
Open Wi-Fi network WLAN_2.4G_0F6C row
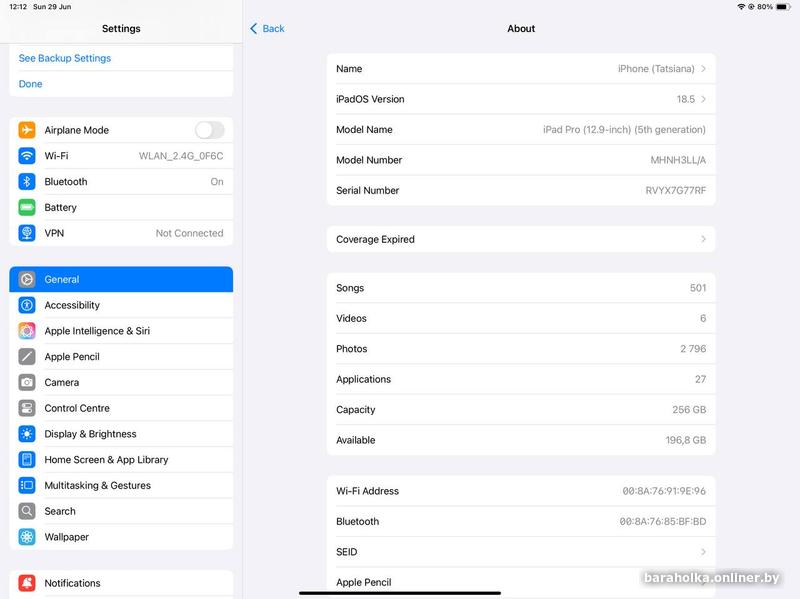pos(121,156)
